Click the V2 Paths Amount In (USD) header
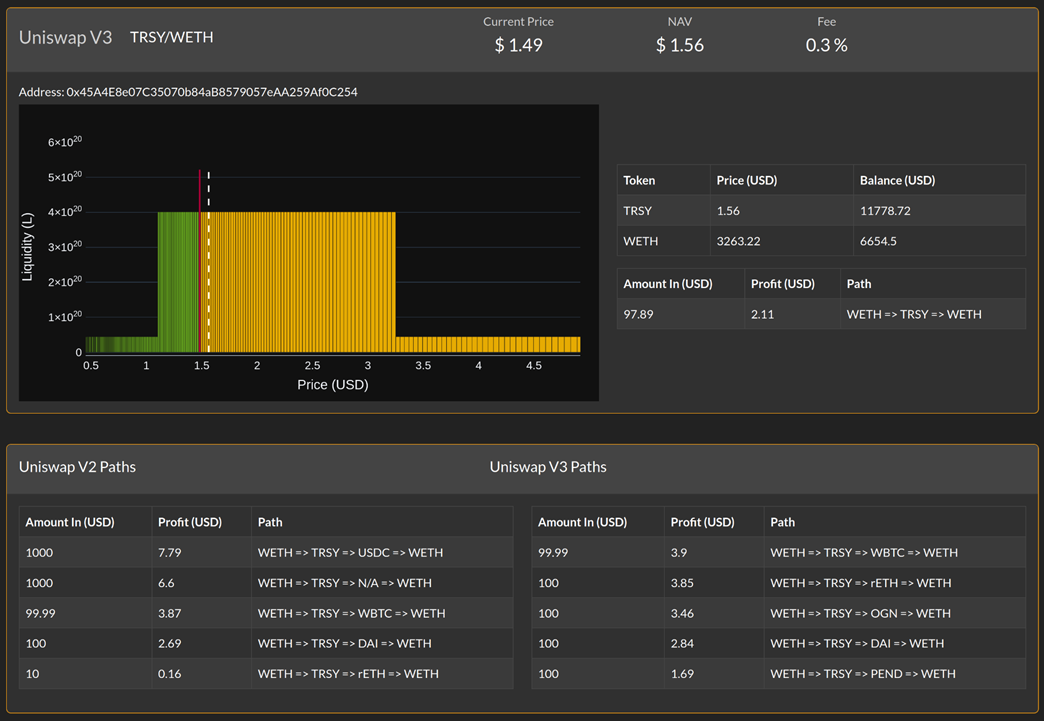Viewport: 1044px width, 721px height. click(x=70, y=522)
